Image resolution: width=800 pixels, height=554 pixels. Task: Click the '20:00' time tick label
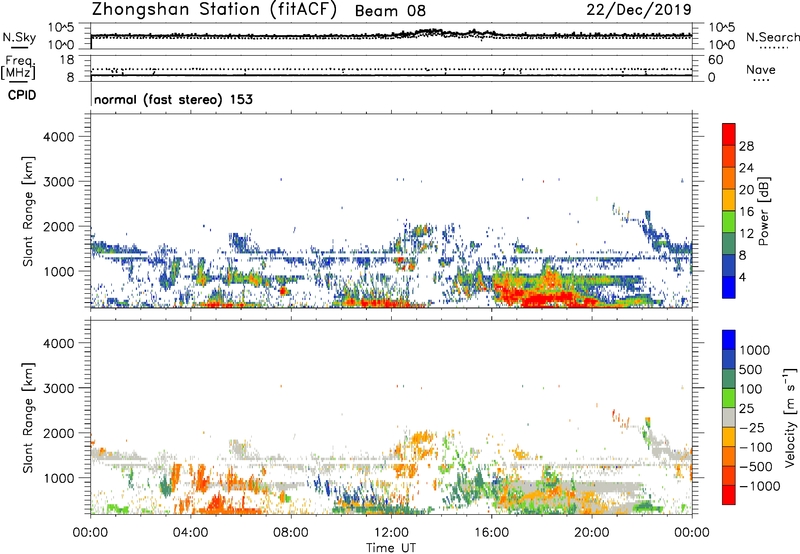click(591, 533)
